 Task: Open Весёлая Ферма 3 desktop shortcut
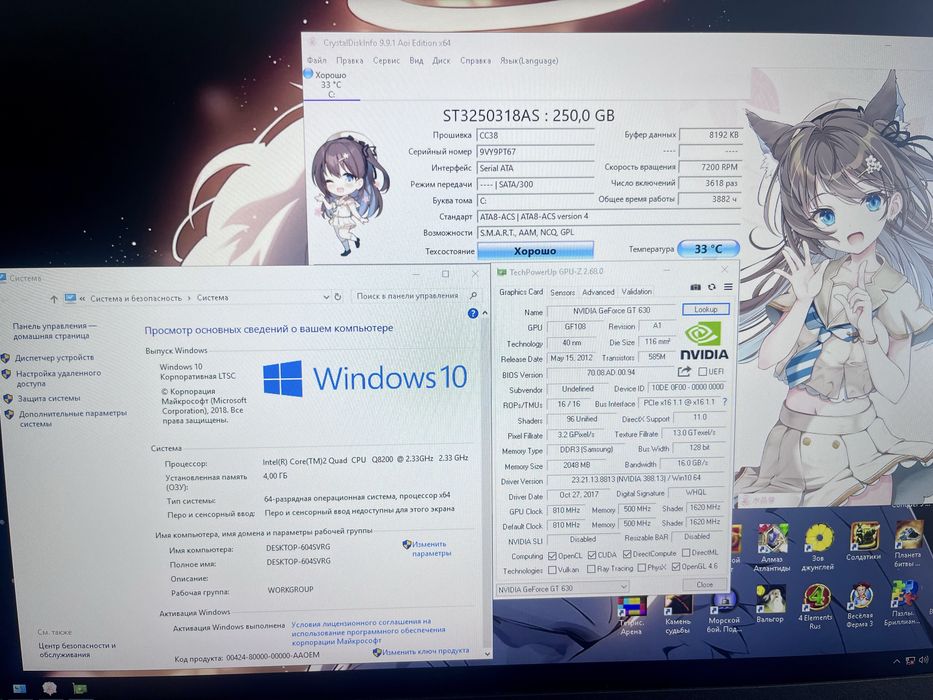pos(860,605)
